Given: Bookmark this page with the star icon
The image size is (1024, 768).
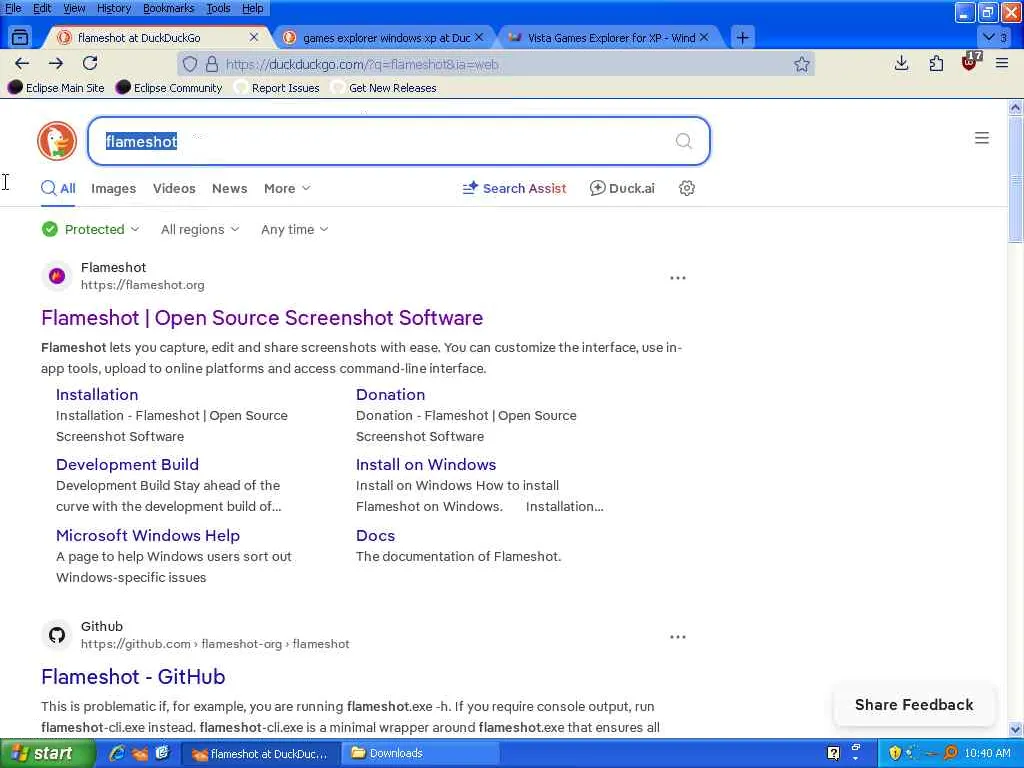Looking at the screenshot, I should coord(802,64).
